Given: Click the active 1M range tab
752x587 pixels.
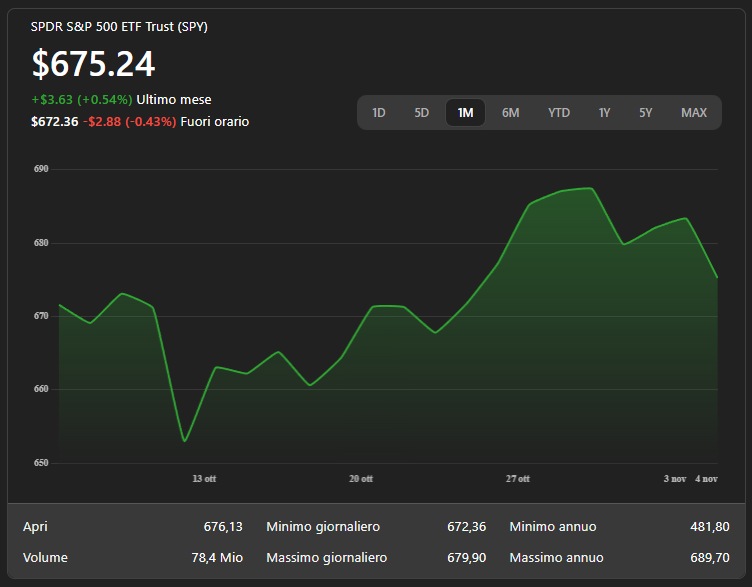Looking at the screenshot, I should point(465,113).
